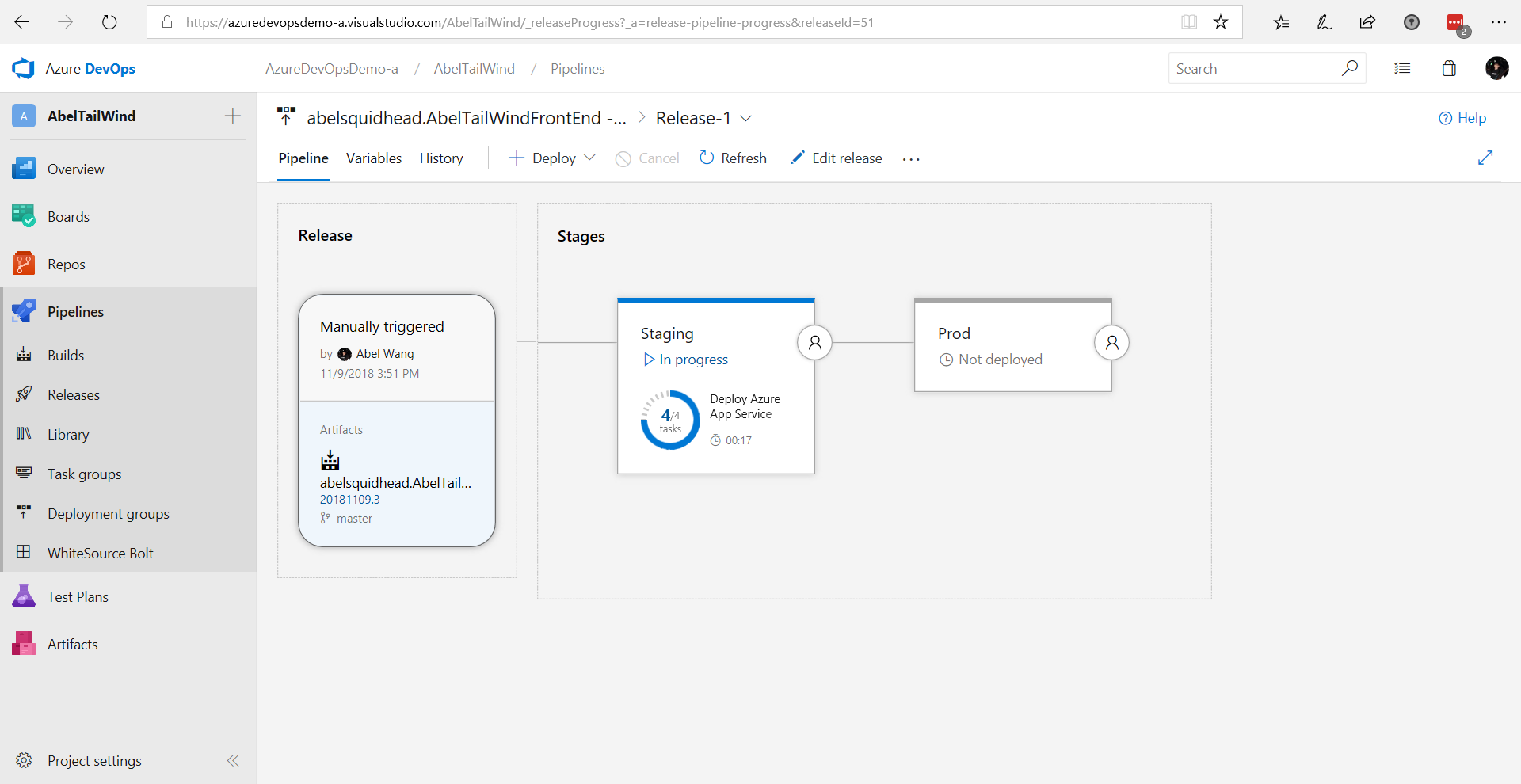Click the Azure DevOps logo icon
This screenshot has width=1521, height=784.
[x=24, y=69]
